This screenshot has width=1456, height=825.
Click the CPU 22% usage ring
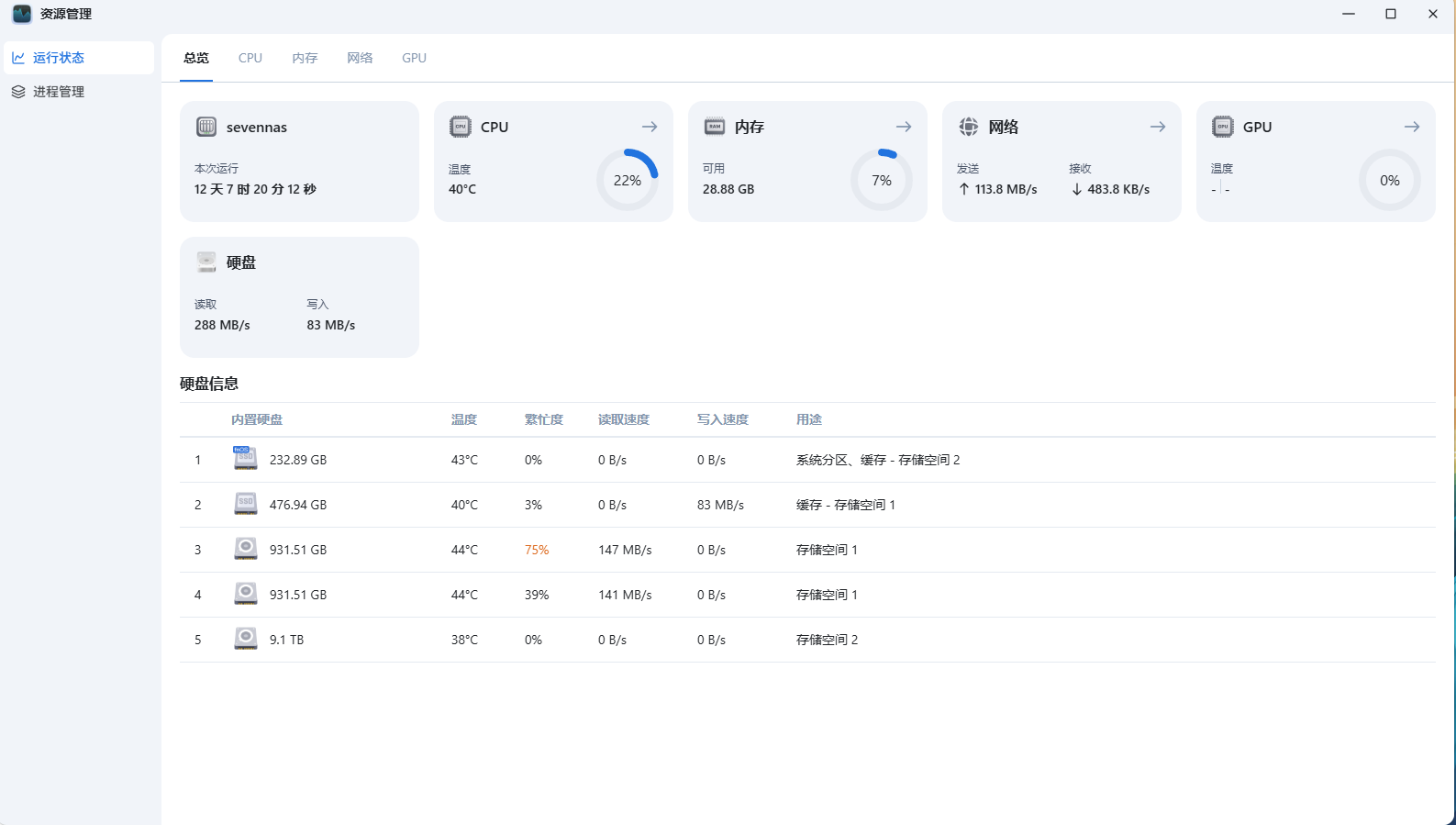(x=628, y=180)
